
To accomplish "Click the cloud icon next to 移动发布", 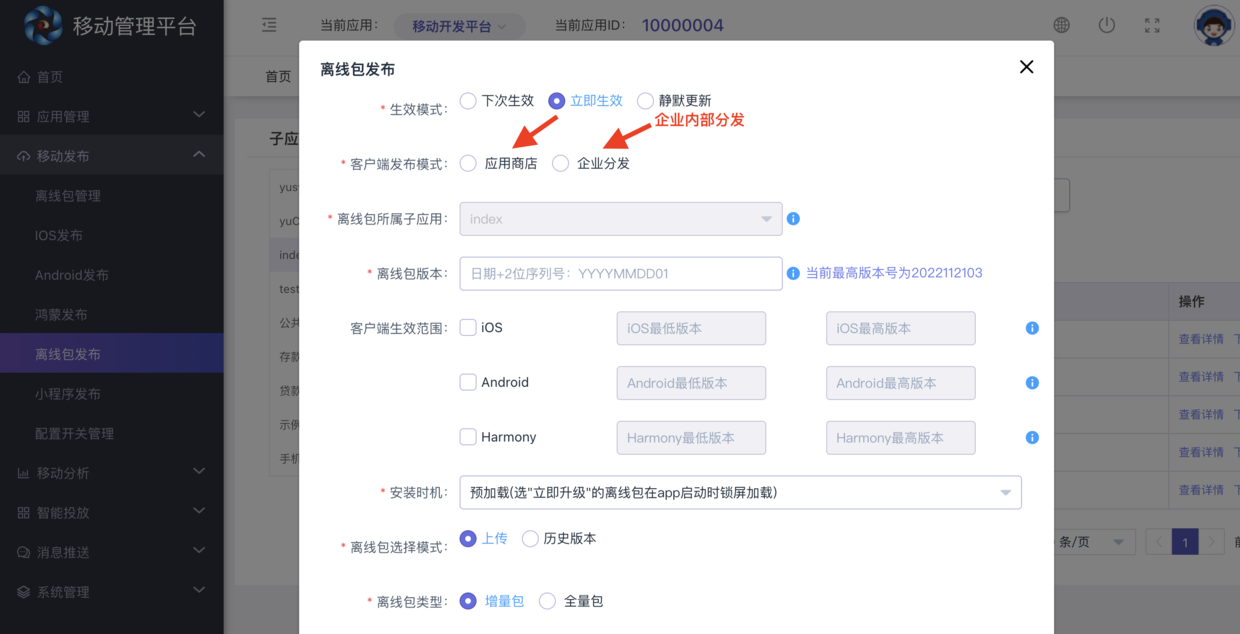I will pyautogui.click(x=23, y=156).
